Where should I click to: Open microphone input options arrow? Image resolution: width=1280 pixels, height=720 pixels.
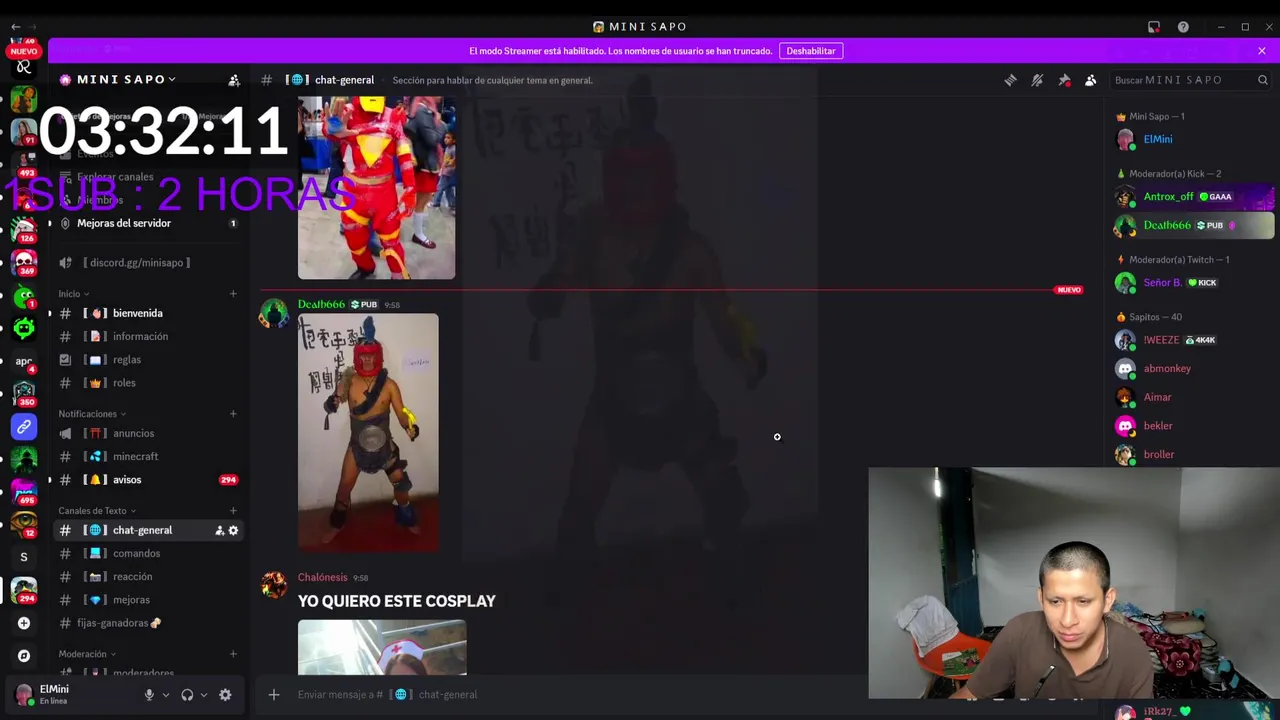pyautogui.click(x=166, y=695)
